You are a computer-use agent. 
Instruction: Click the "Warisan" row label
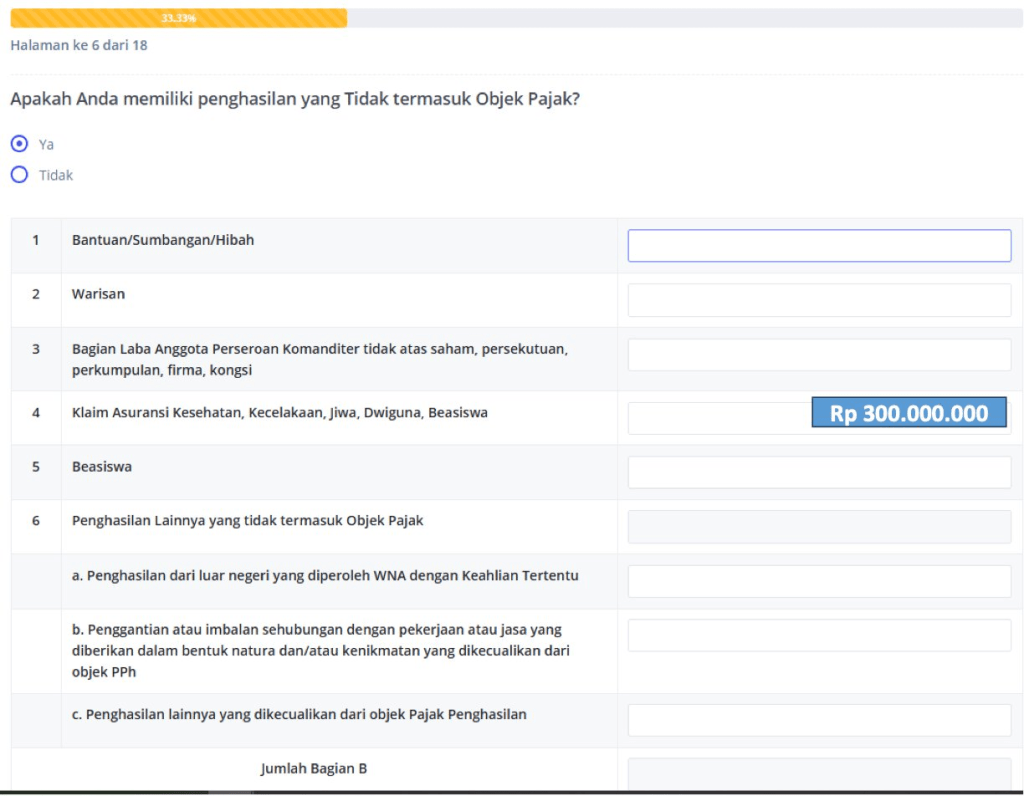coord(98,294)
